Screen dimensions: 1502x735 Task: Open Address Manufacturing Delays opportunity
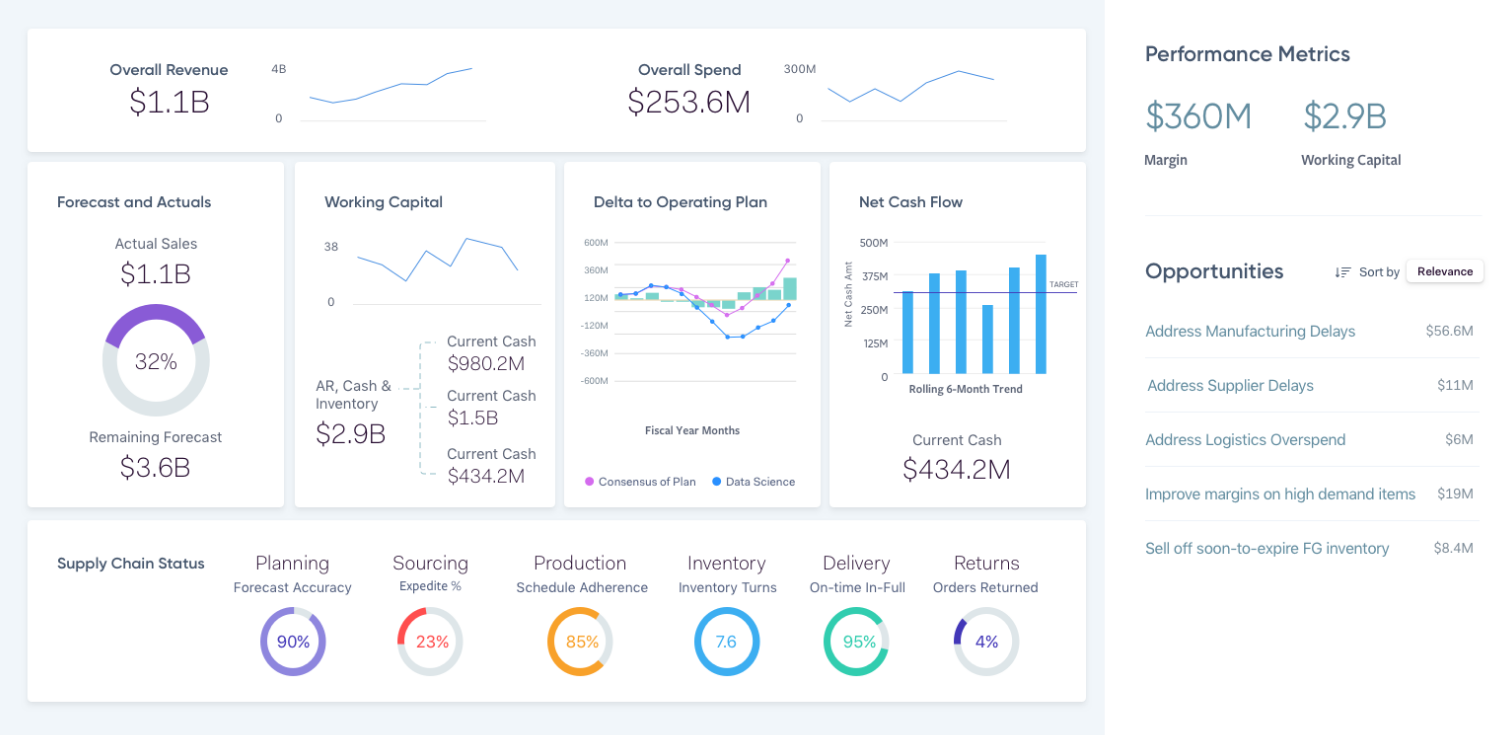pyautogui.click(x=1250, y=331)
